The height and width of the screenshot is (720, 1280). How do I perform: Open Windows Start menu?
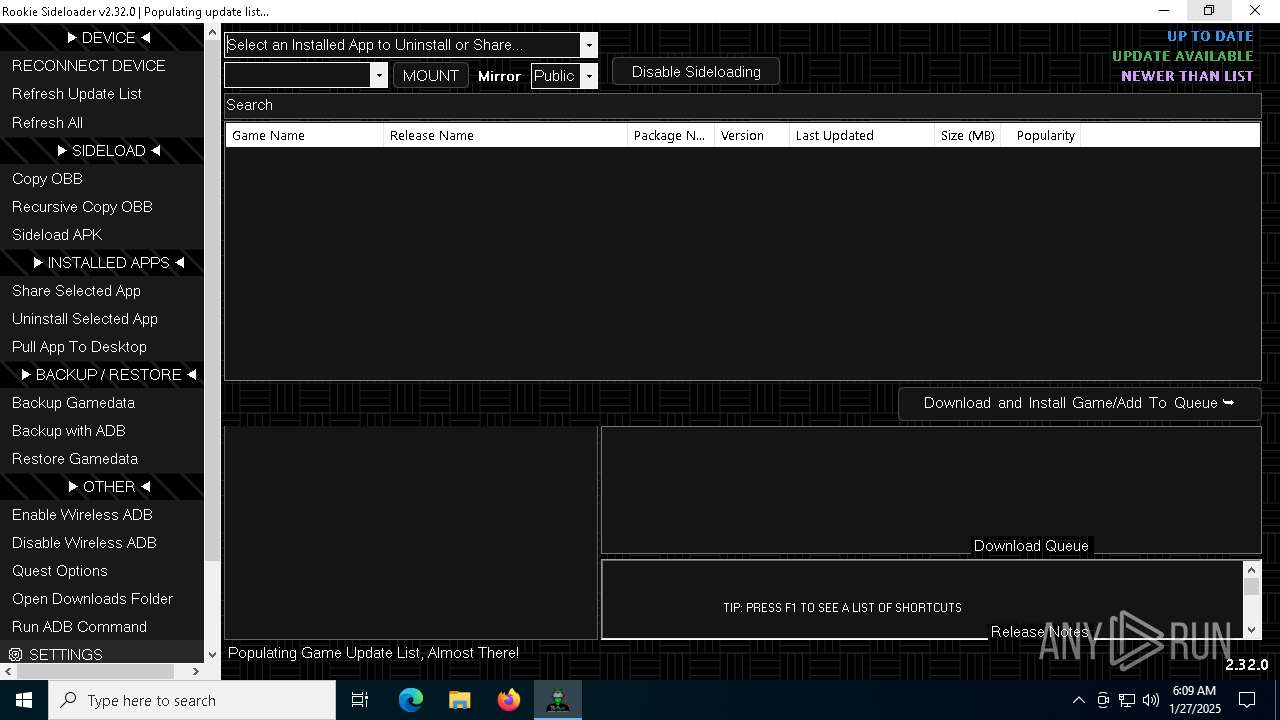[24, 700]
